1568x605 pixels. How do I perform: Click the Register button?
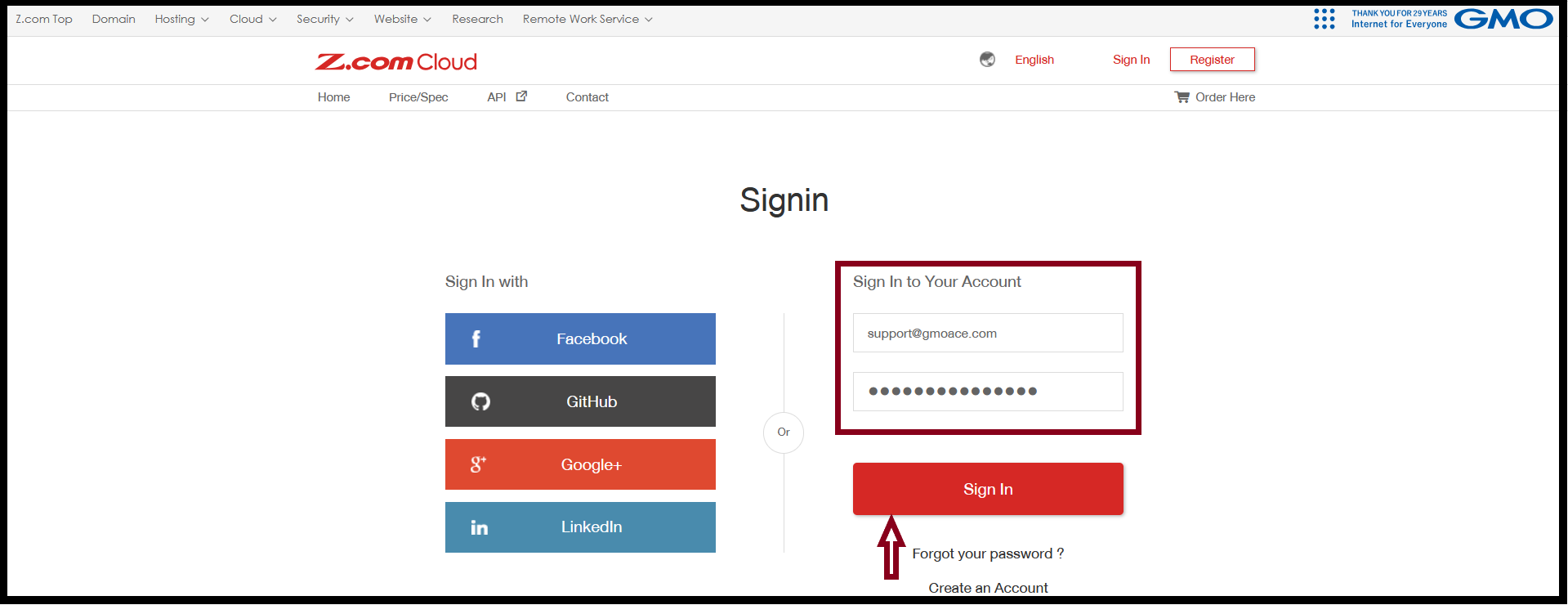pyautogui.click(x=1212, y=60)
